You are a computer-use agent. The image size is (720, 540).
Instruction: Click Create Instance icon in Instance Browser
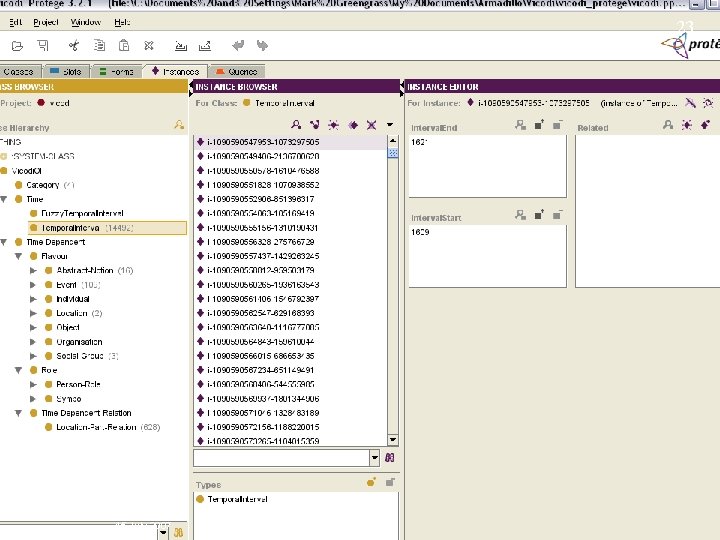pyautogui.click(x=334, y=125)
